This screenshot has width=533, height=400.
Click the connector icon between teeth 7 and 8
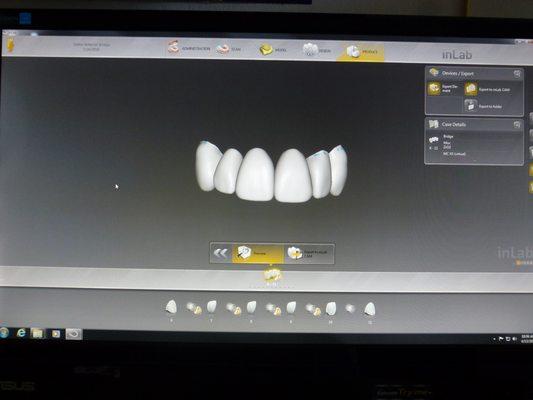click(234, 309)
